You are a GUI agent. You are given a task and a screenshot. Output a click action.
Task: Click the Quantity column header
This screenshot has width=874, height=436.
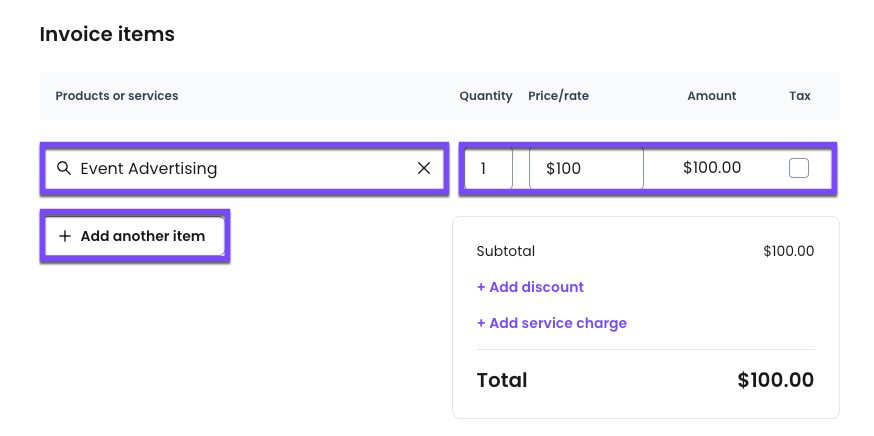pos(486,96)
